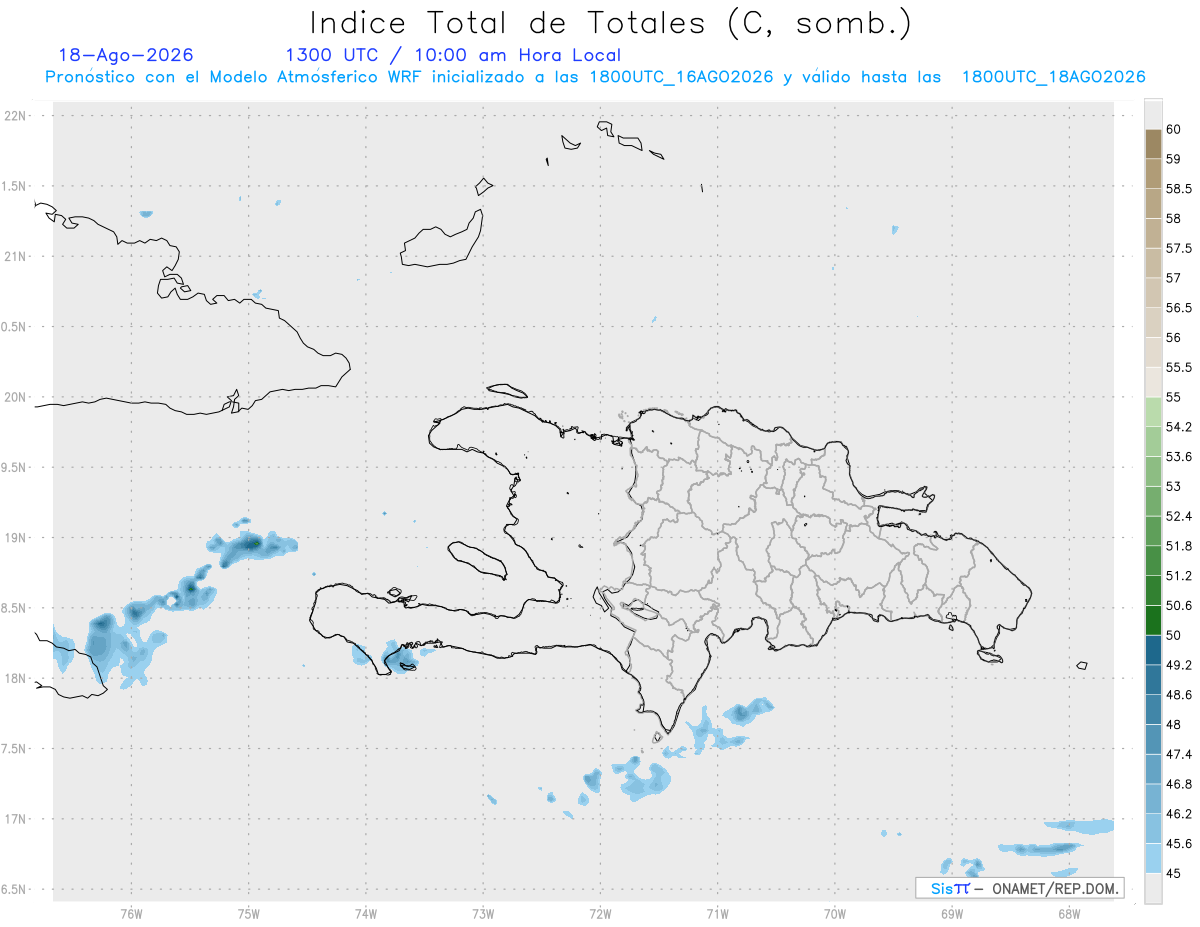Click the legend value 52.4
This screenshot has height=927, width=1200.
click(1178, 517)
